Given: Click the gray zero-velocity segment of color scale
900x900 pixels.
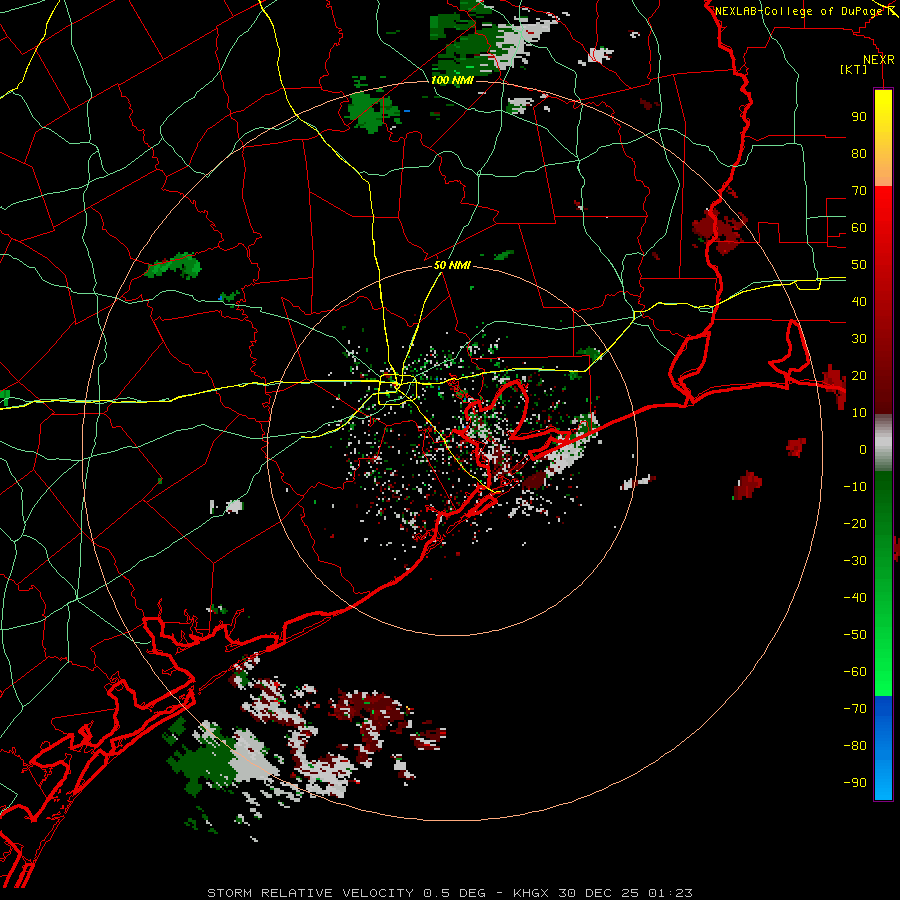Looking at the screenshot, I should point(883,442).
